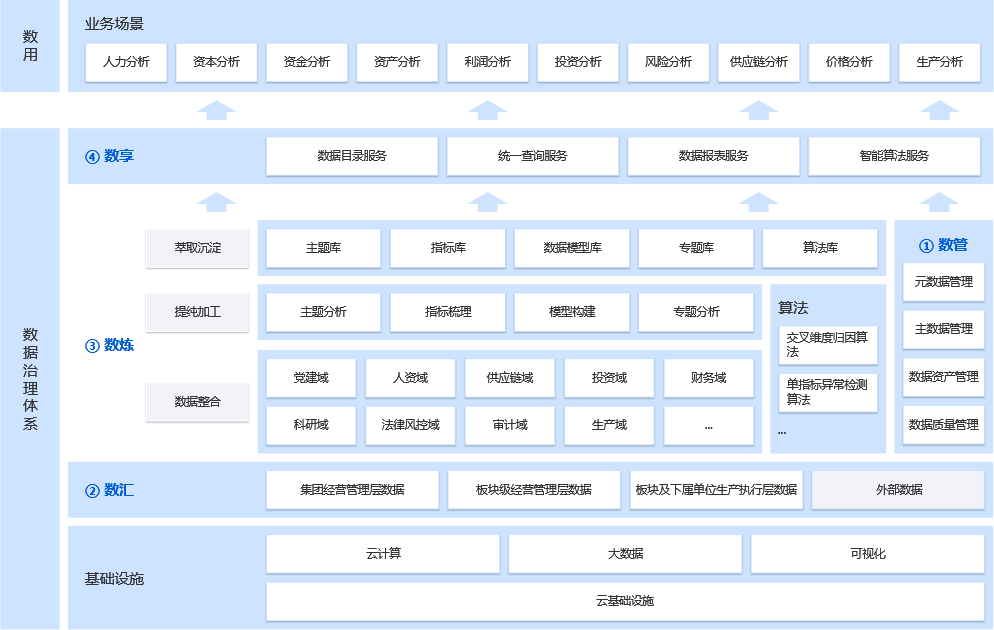This screenshot has height=630, width=994.
Task: Click the 数据目录服务 service box
Action: 352,156
